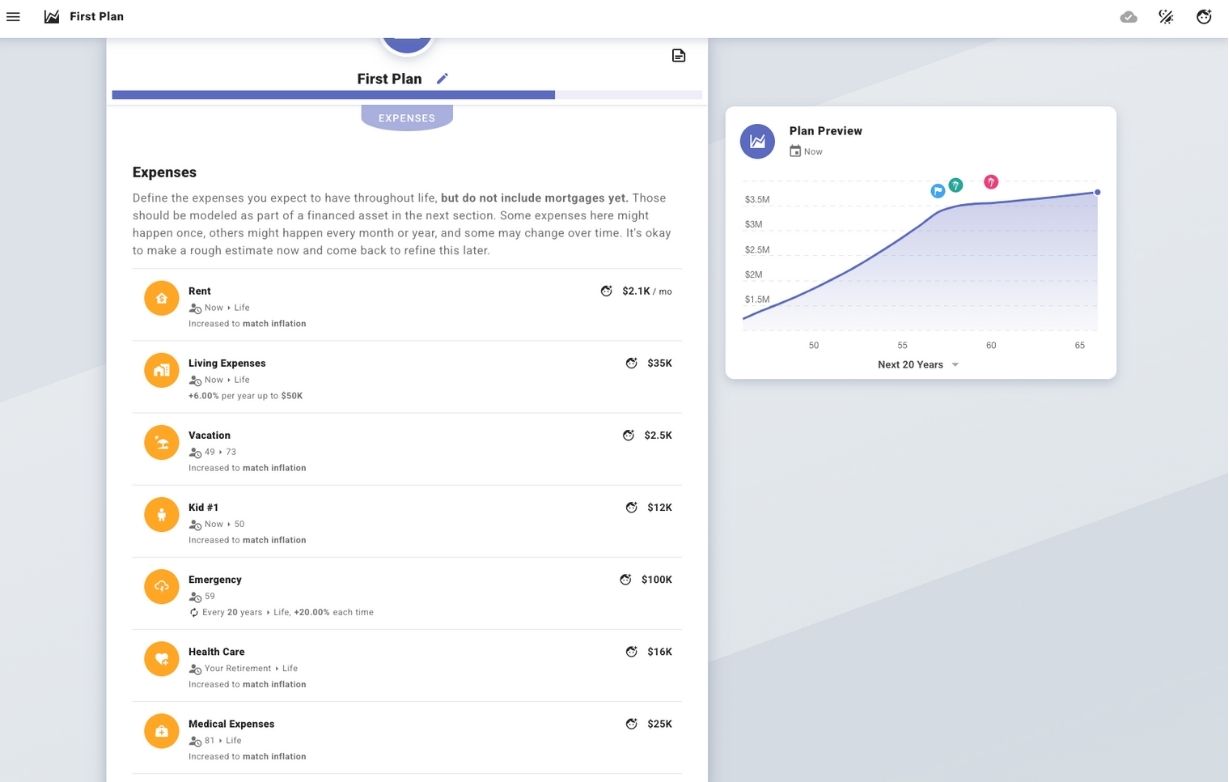Click the cloud sync status icon
This screenshot has width=1229, height=782.
tap(1129, 17)
